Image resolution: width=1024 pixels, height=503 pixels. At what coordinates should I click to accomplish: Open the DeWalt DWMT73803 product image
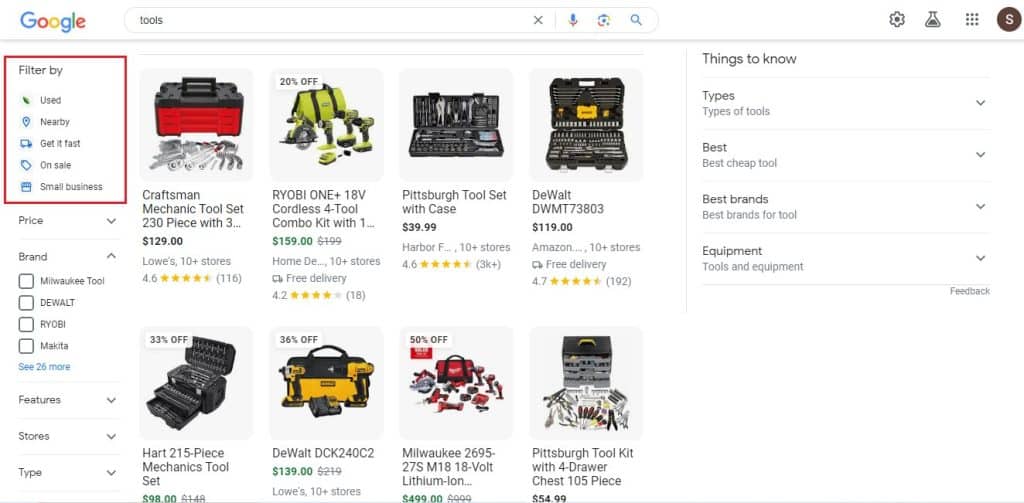click(586, 124)
